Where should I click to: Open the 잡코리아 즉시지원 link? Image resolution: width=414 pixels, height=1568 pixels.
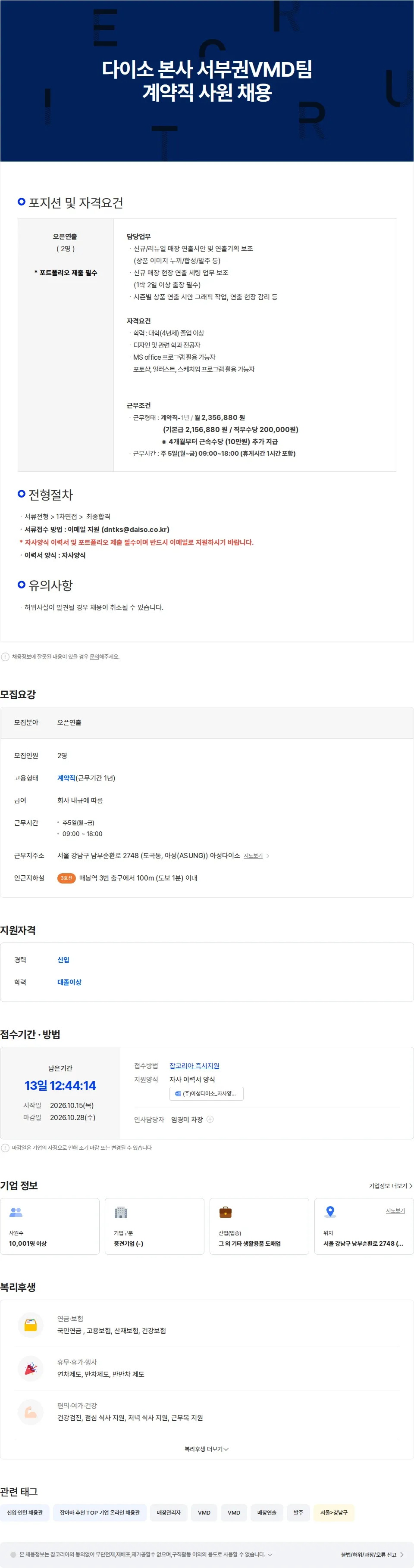click(194, 1066)
